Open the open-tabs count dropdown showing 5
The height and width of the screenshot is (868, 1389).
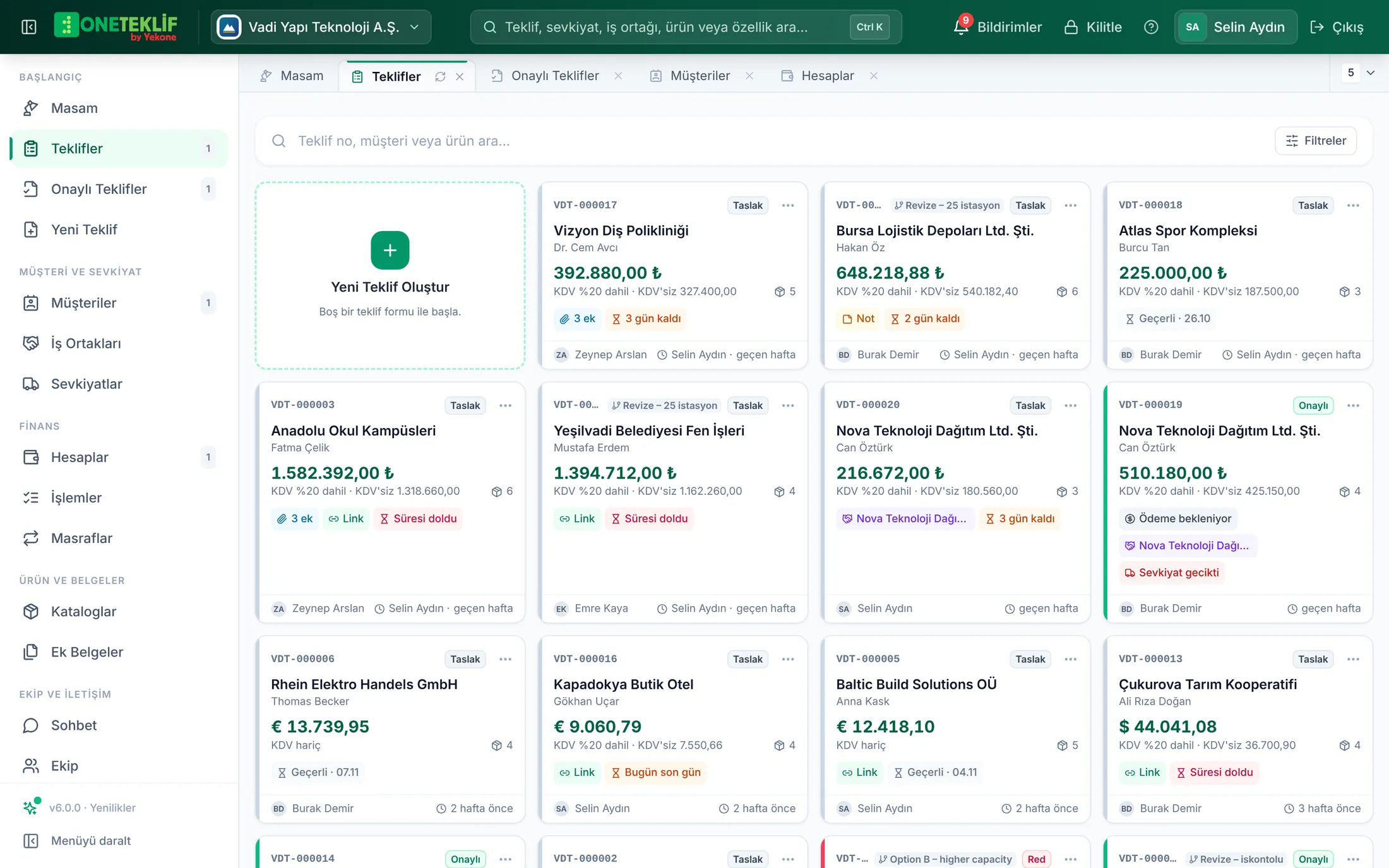pyautogui.click(x=1359, y=73)
